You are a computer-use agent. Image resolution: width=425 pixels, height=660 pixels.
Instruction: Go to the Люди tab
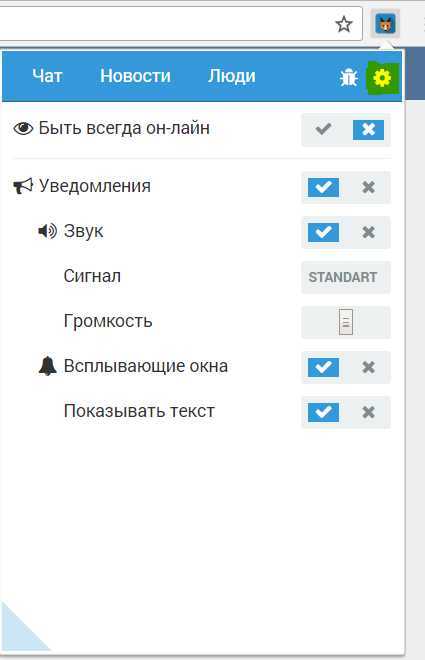(x=231, y=76)
